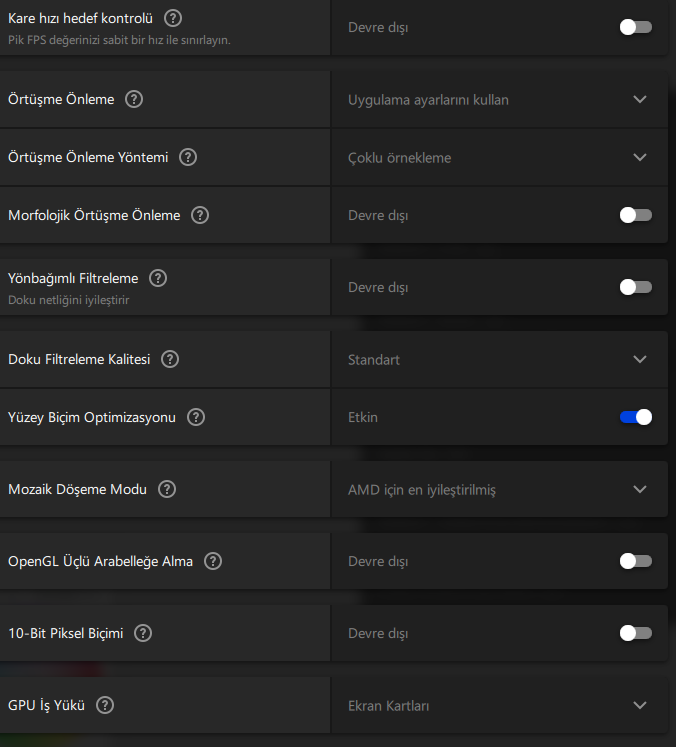676x747 pixels.
Task: Show help for GPU İş Yükü
Action: point(105,705)
